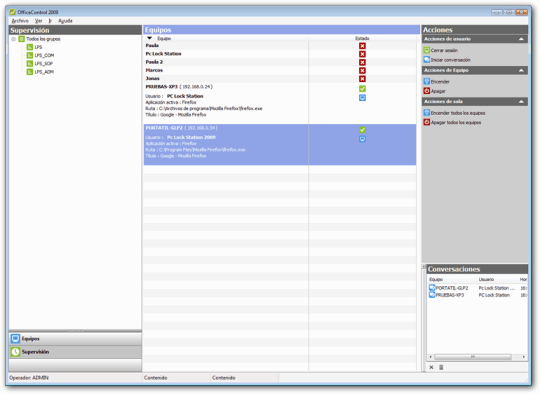Screen dimensions: 540x394
Task: Click the Cerrar sesión action link
Action: [444, 50]
